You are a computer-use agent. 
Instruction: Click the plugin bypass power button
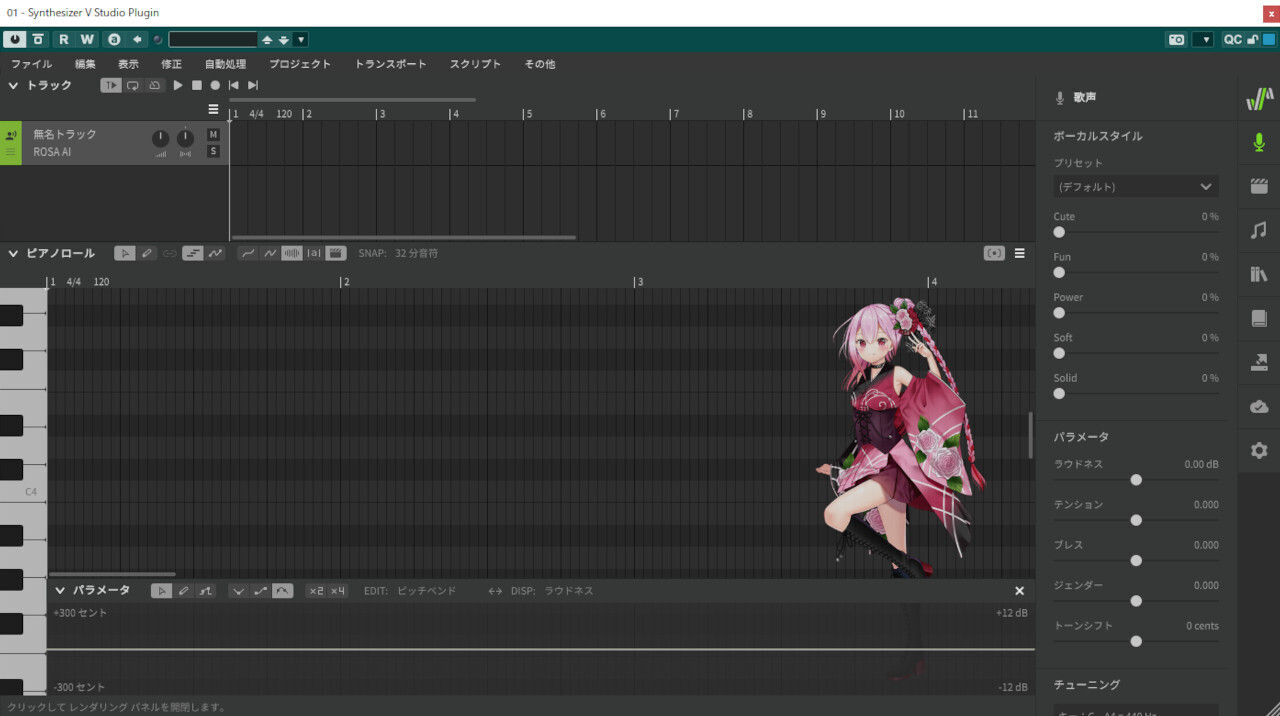pyautogui.click(x=14, y=39)
